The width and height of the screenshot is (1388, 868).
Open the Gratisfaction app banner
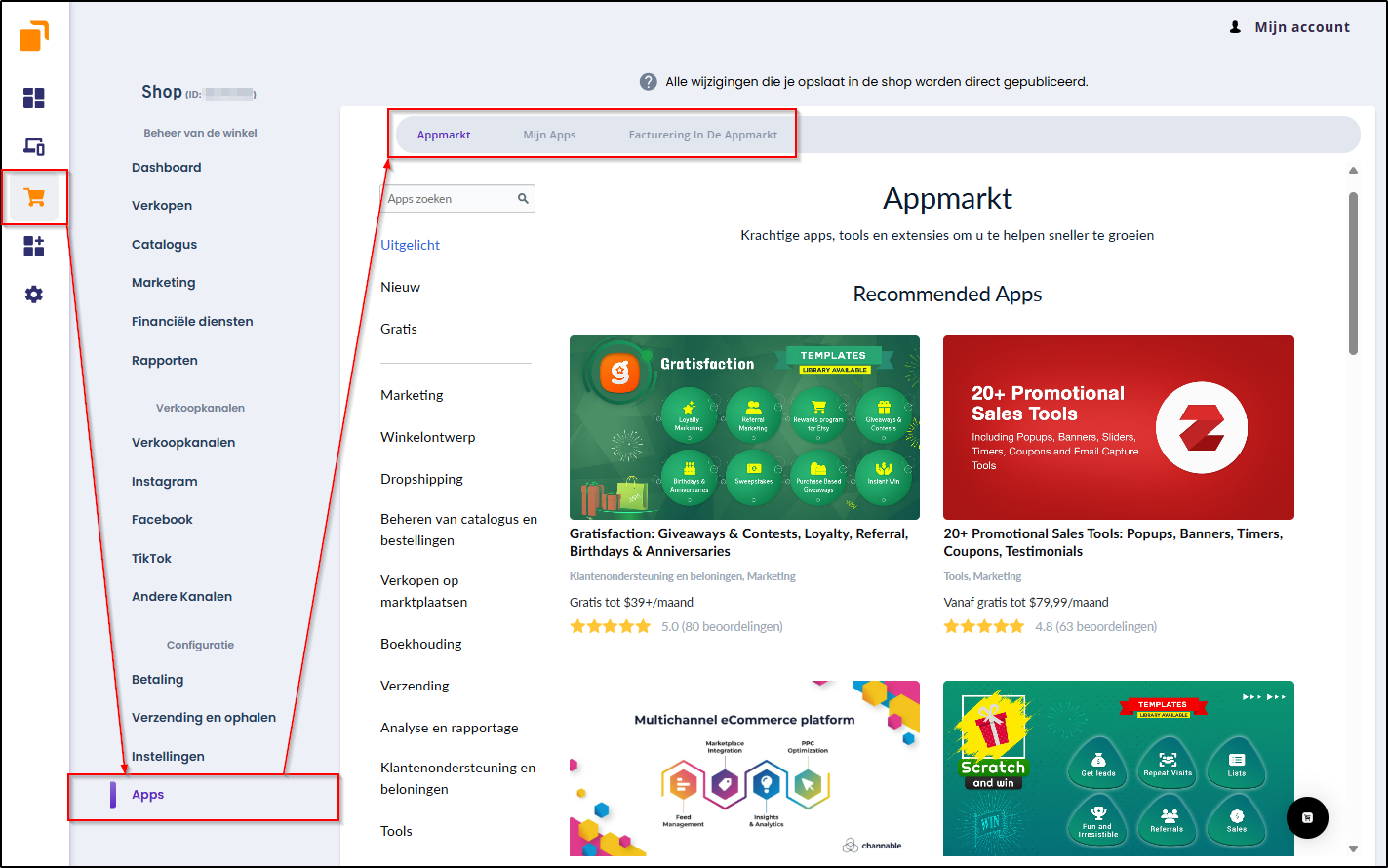[x=743, y=427]
